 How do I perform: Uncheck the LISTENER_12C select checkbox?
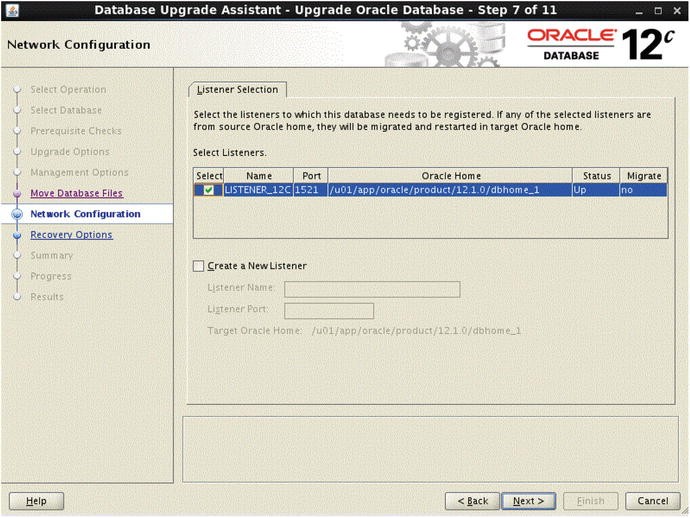pos(209,190)
